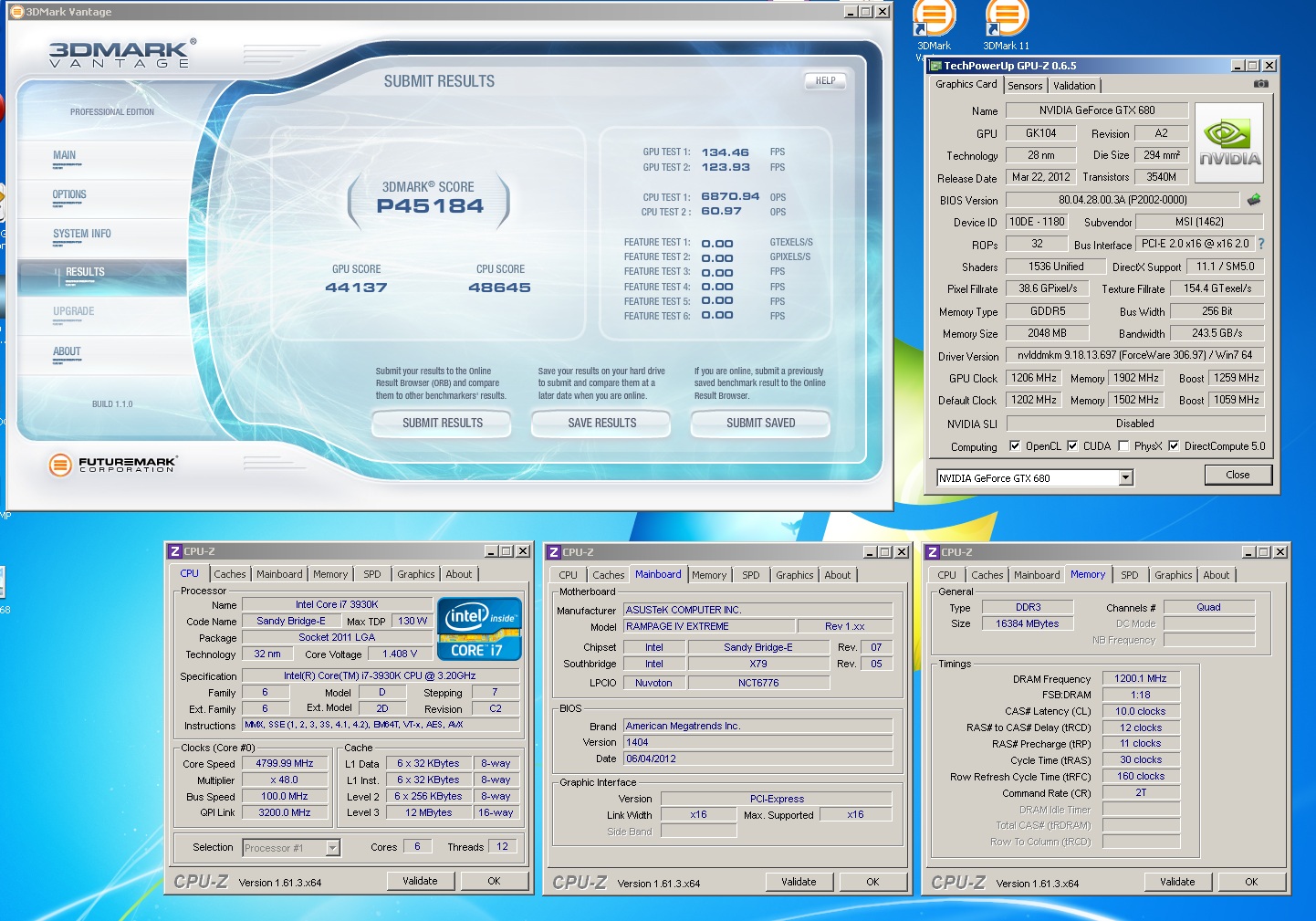Click the Bandwidth value 243.5 GB/s
1316x921 pixels.
pos(1217,333)
